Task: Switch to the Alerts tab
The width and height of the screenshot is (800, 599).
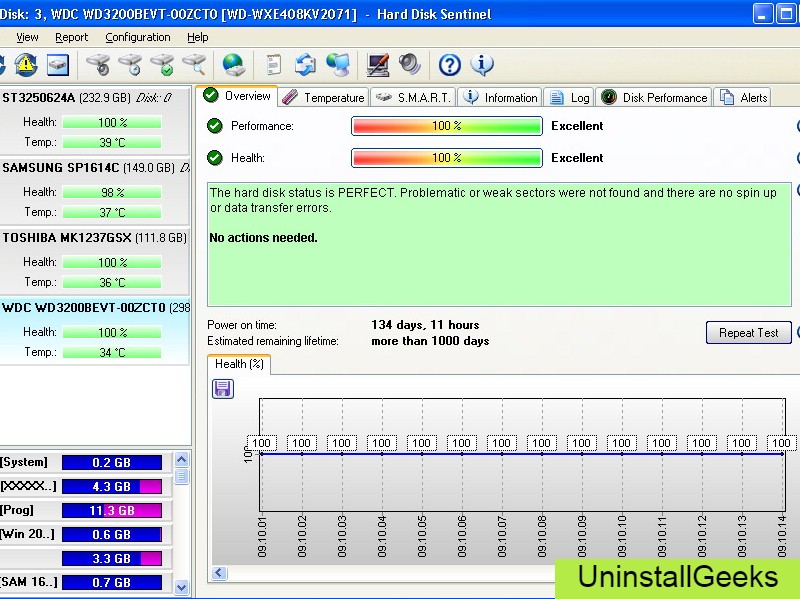Action: pos(743,97)
